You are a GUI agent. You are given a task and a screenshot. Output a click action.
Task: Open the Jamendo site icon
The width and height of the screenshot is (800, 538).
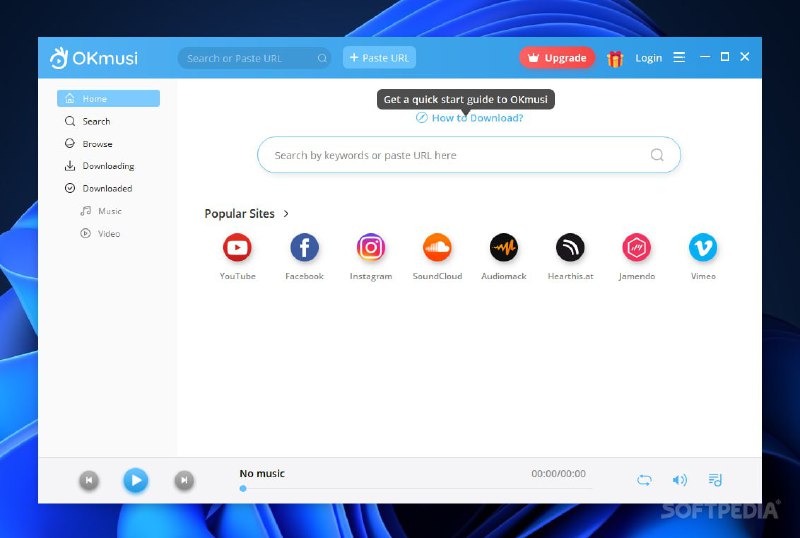coord(636,248)
